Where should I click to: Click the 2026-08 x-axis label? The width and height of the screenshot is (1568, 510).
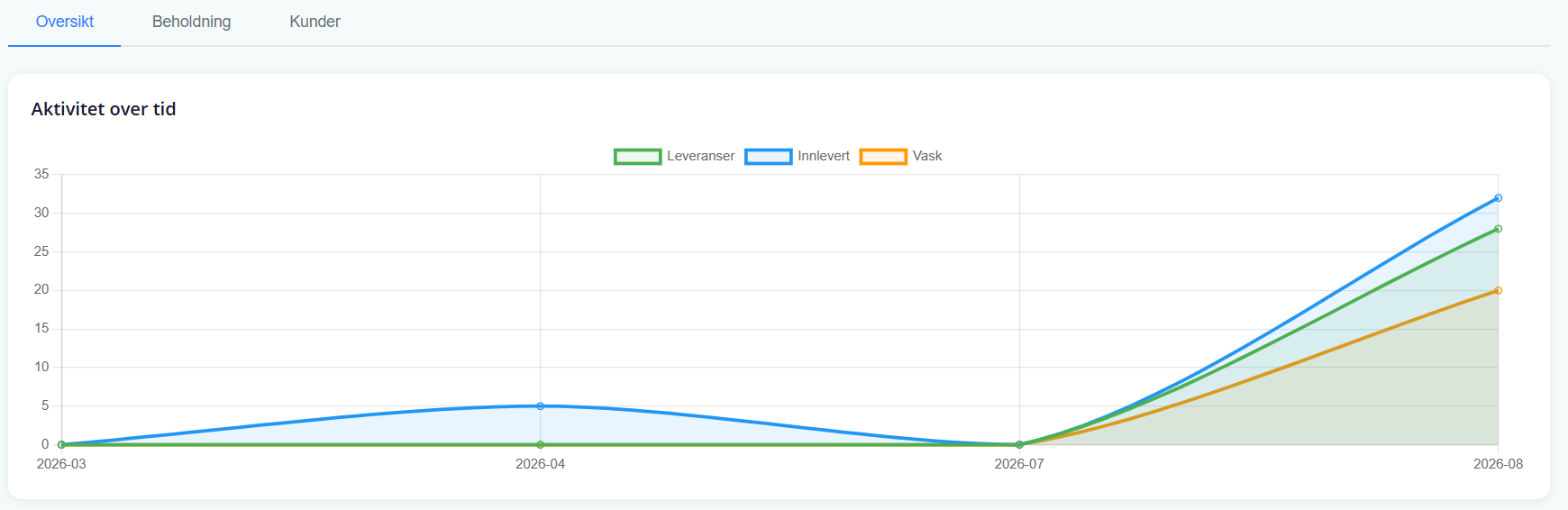tap(1498, 464)
